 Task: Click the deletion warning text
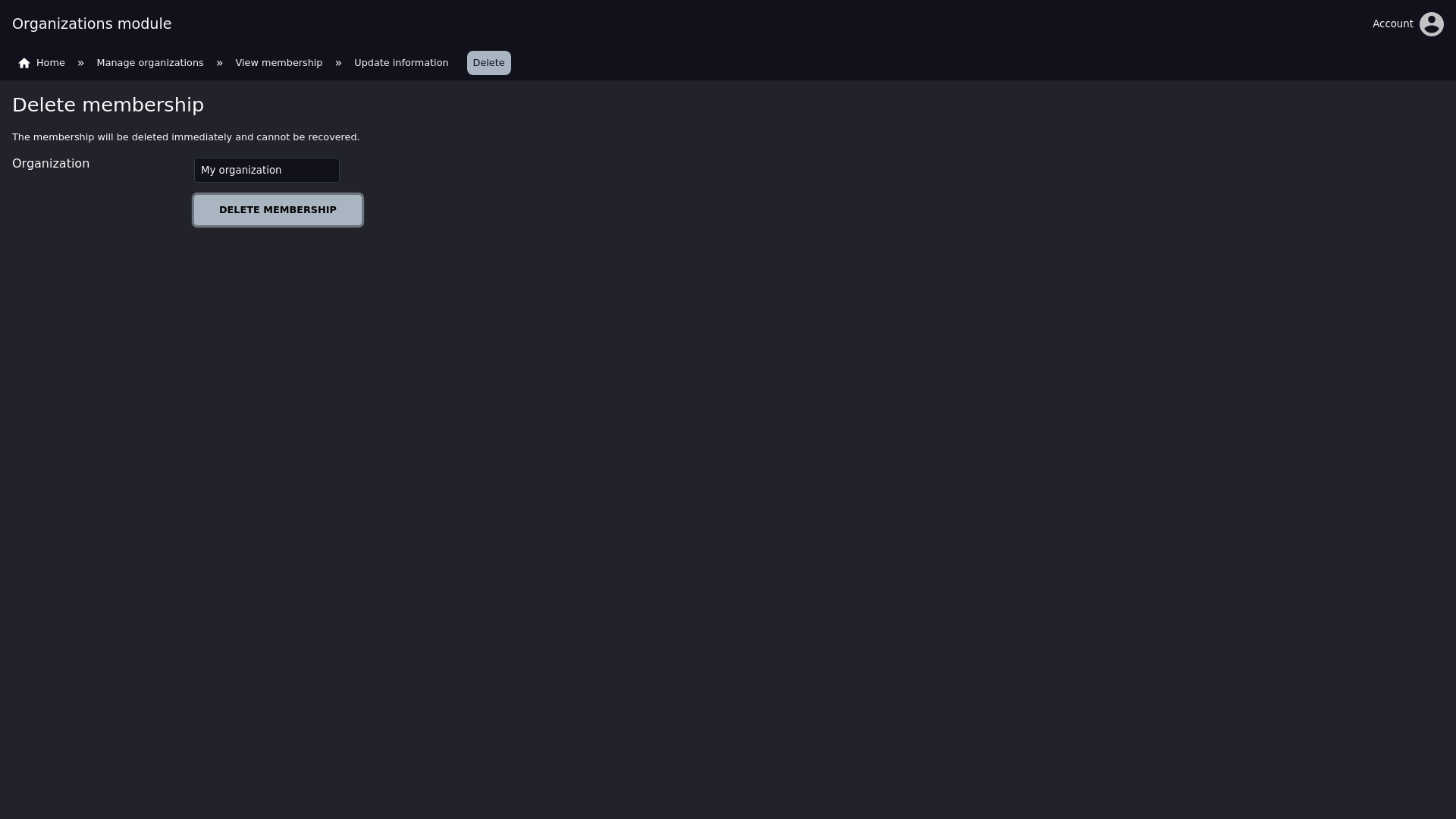click(186, 137)
